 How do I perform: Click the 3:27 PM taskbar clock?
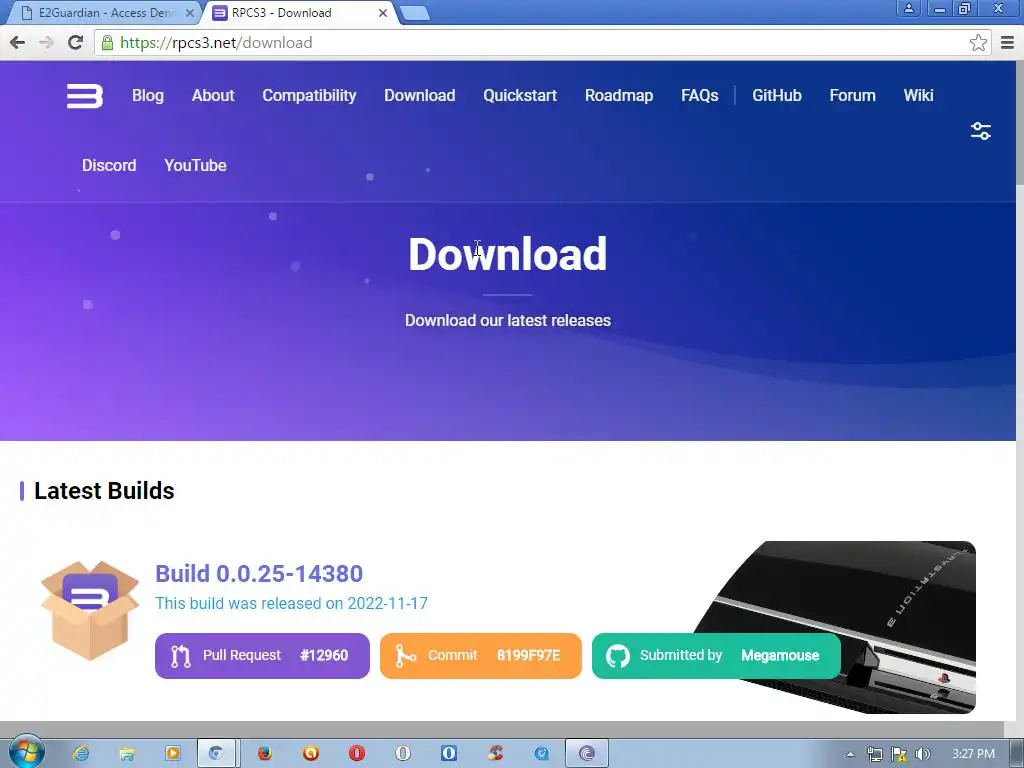973,754
